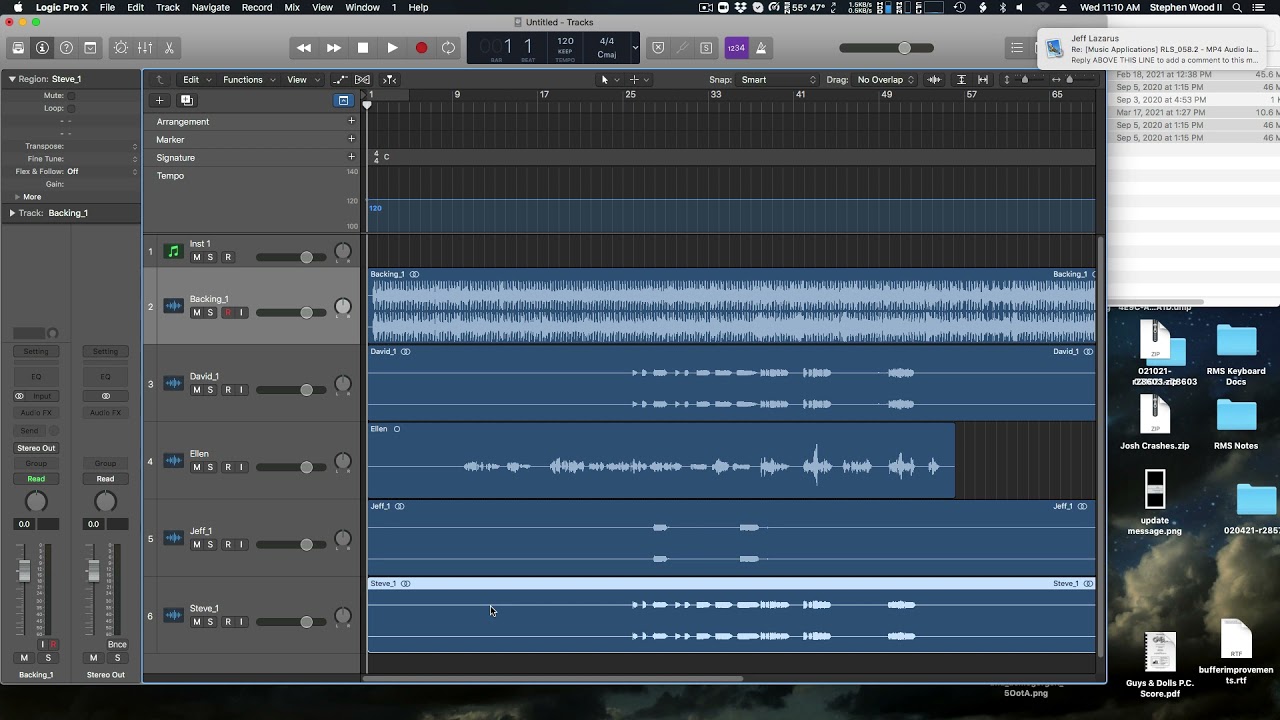Click the Bnce bounce button
The width and height of the screenshot is (1280, 720).
[x=117, y=645]
